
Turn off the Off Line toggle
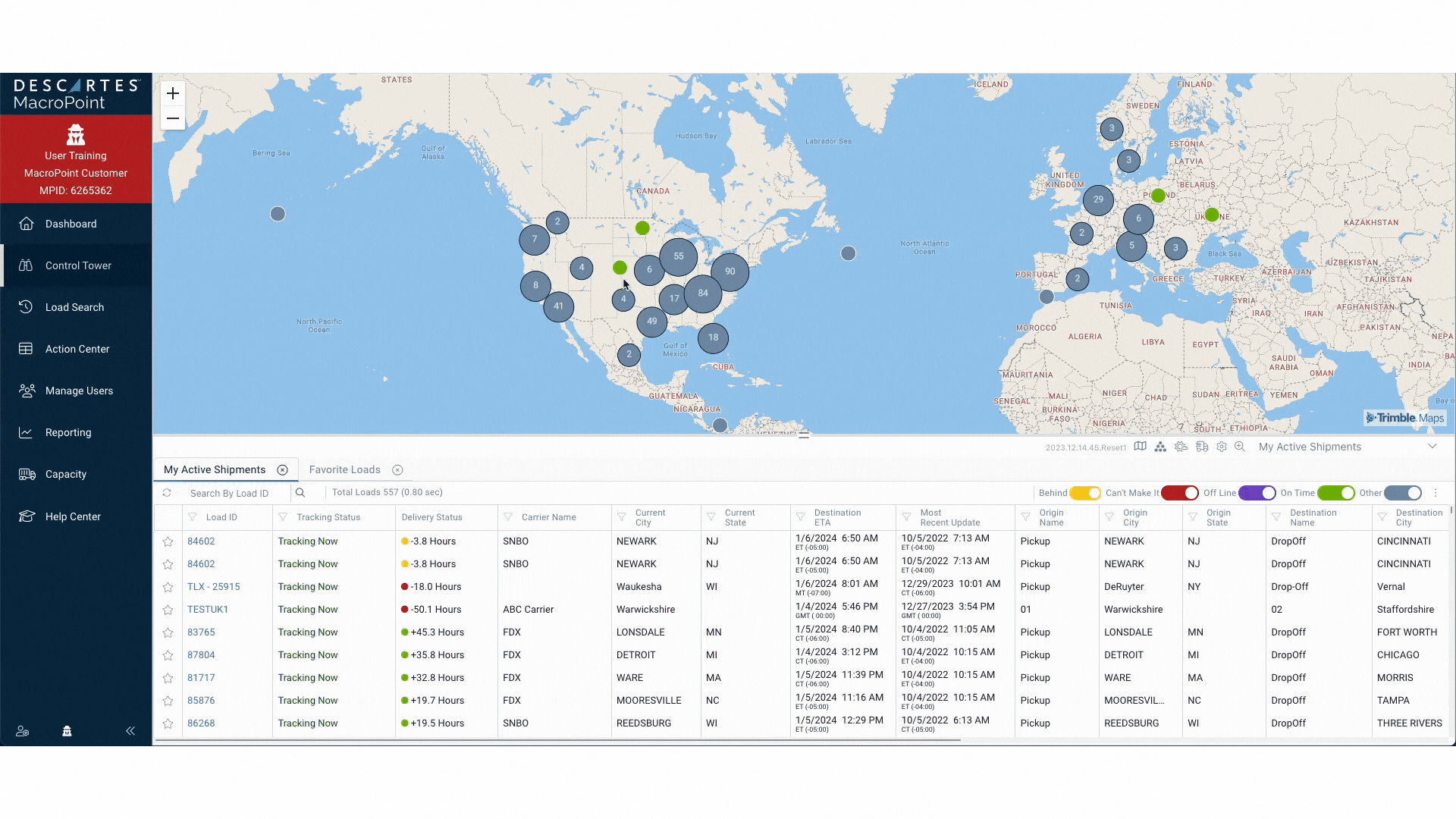(1257, 493)
